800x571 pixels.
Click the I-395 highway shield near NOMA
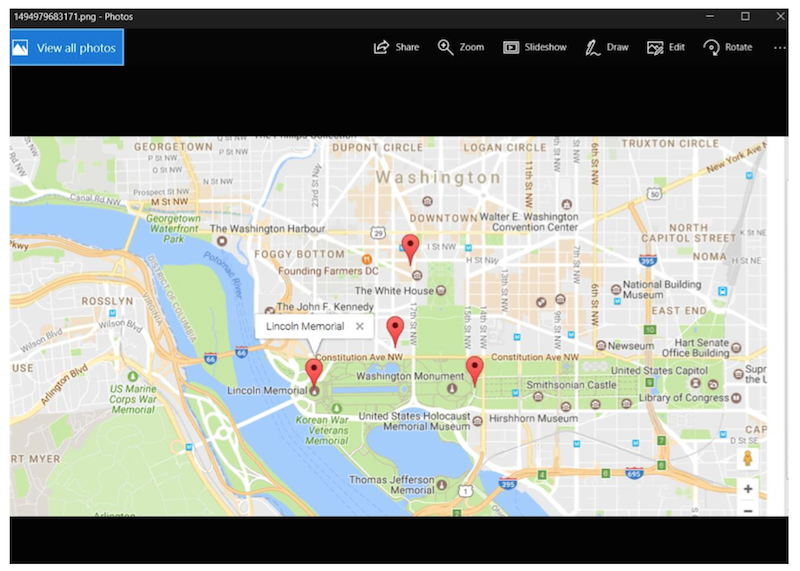point(647,260)
